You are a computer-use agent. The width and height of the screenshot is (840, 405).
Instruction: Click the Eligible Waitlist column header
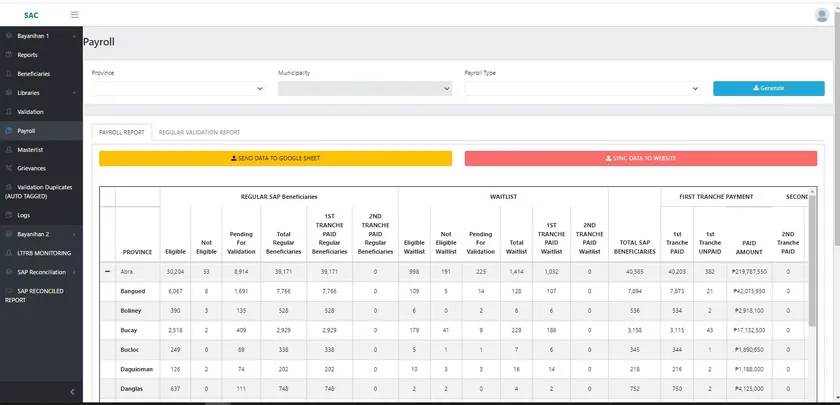tap(414, 247)
